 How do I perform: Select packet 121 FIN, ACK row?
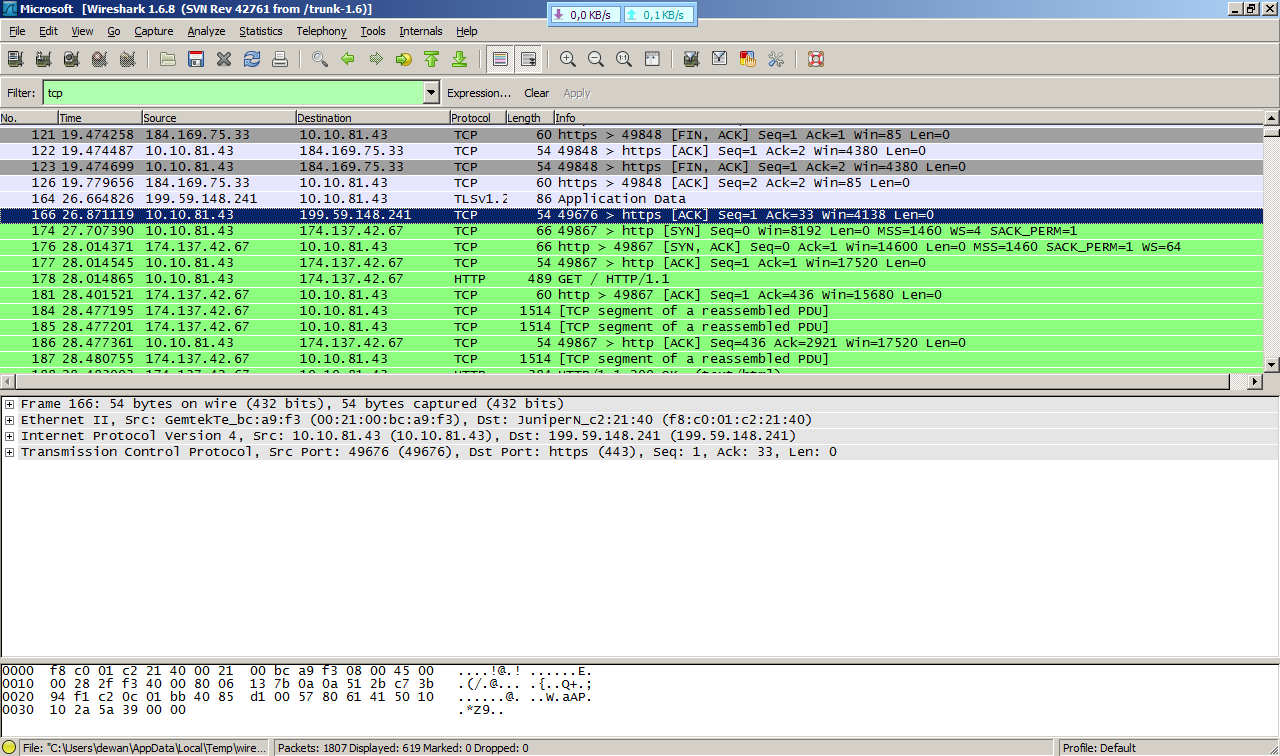(x=632, y=135)
